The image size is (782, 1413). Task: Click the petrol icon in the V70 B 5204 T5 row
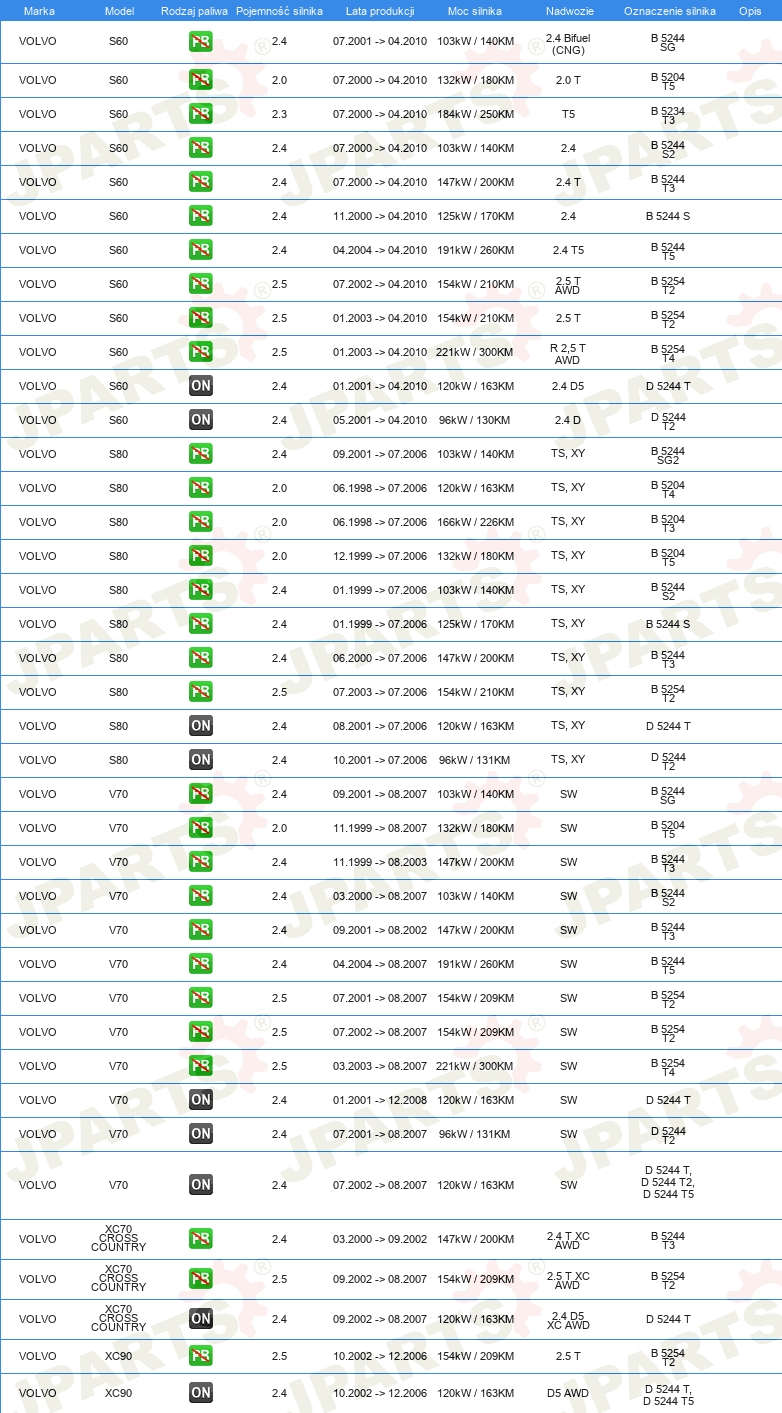tap(201, 828)
